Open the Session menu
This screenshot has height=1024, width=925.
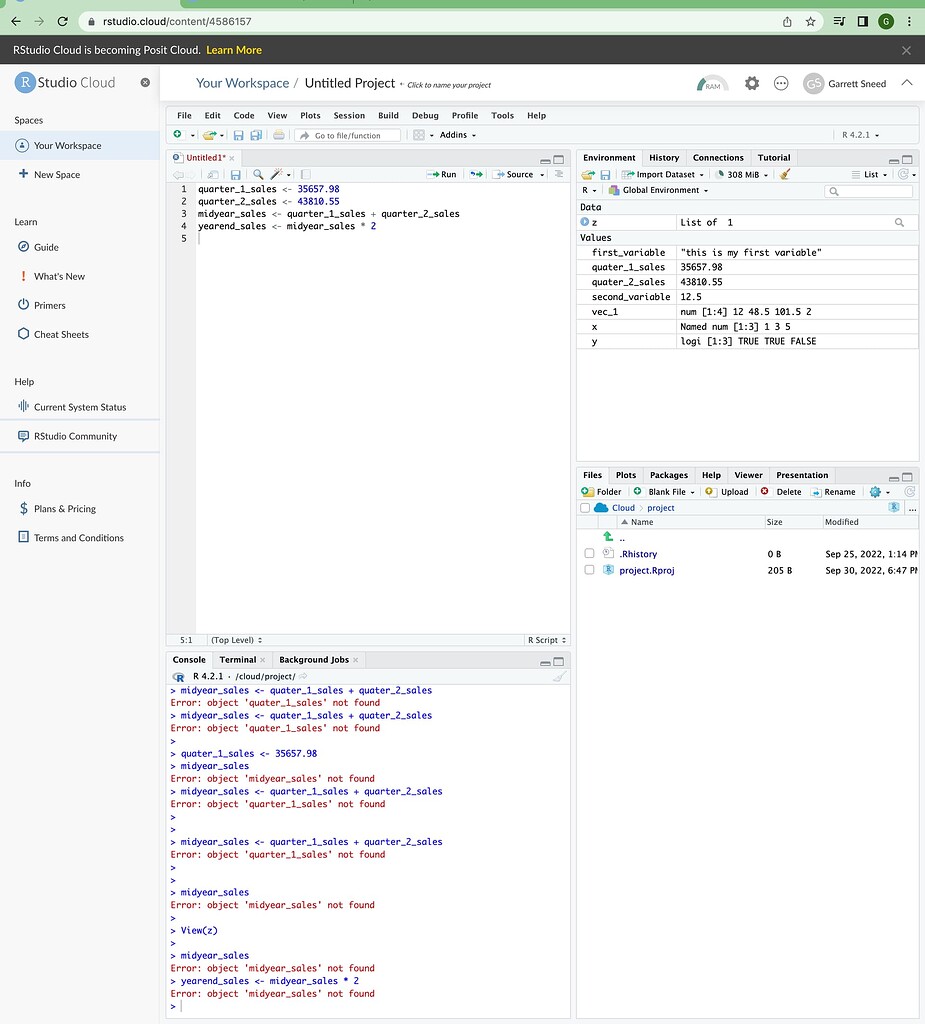(x=349, y=116)
